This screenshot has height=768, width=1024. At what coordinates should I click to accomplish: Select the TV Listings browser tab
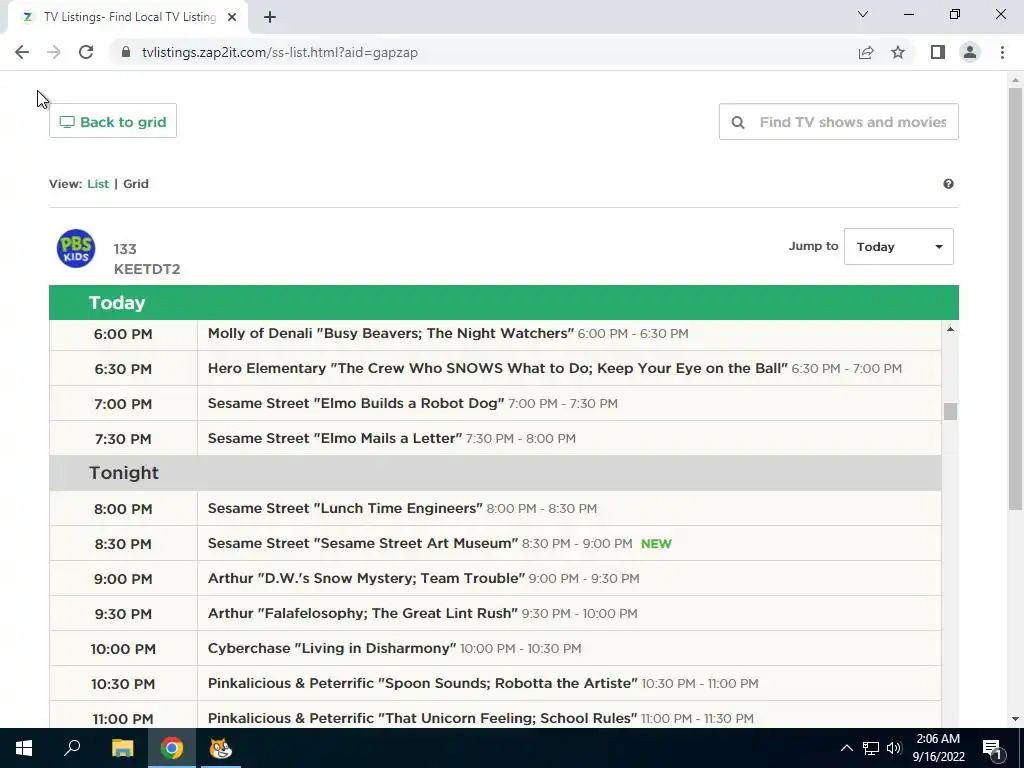[129, 17]
